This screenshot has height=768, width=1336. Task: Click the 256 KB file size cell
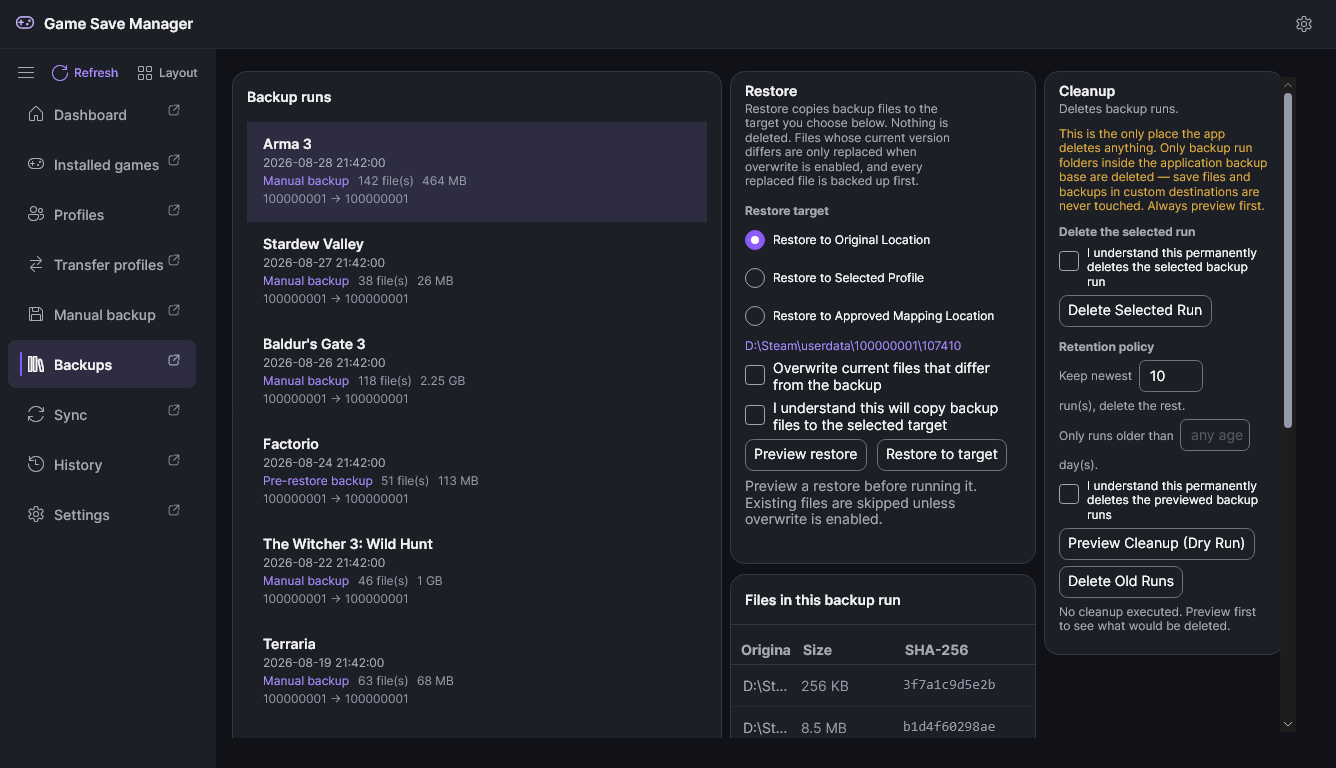pos(825,686)
